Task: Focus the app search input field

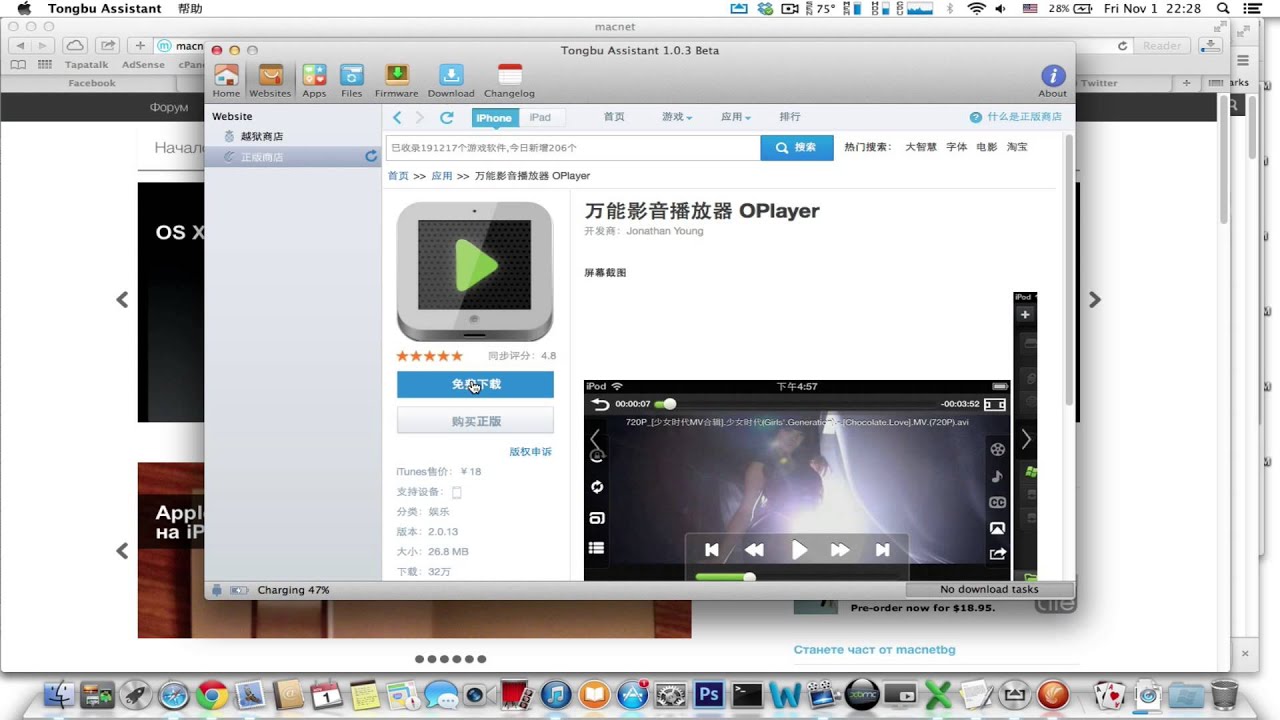Action: (573, 147)
